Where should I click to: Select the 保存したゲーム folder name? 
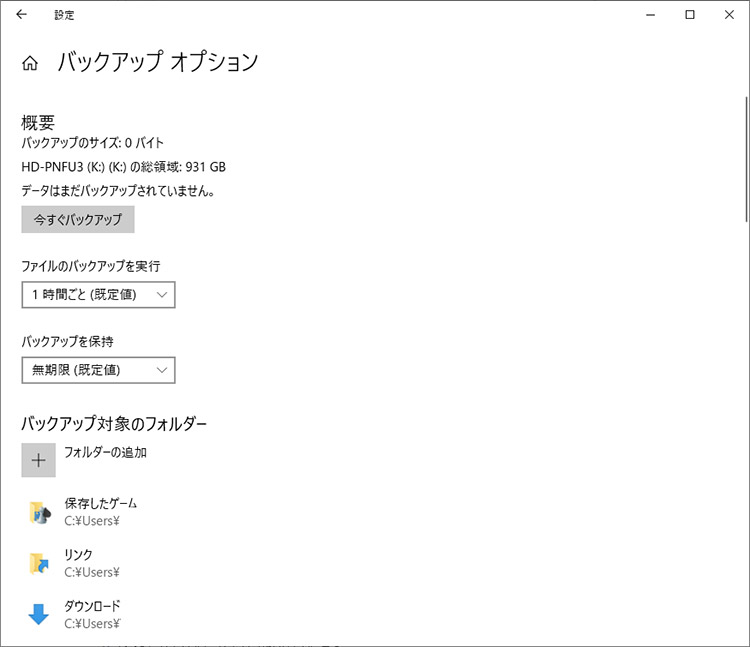101,503
